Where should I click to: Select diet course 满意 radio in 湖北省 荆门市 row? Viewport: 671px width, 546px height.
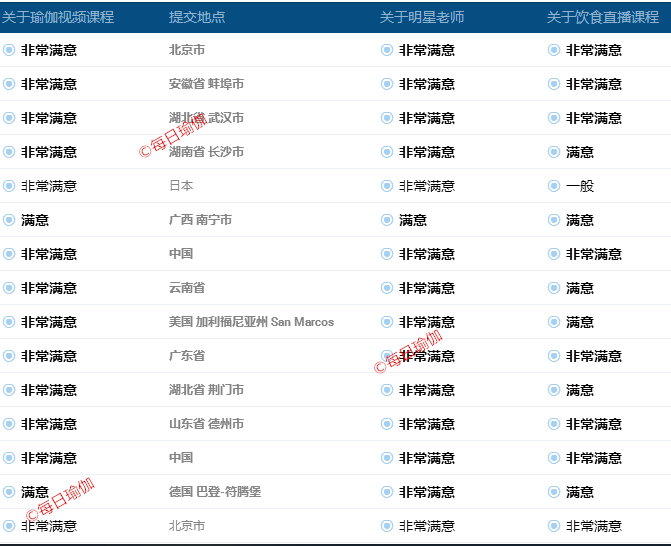click(x=554, y=390)
